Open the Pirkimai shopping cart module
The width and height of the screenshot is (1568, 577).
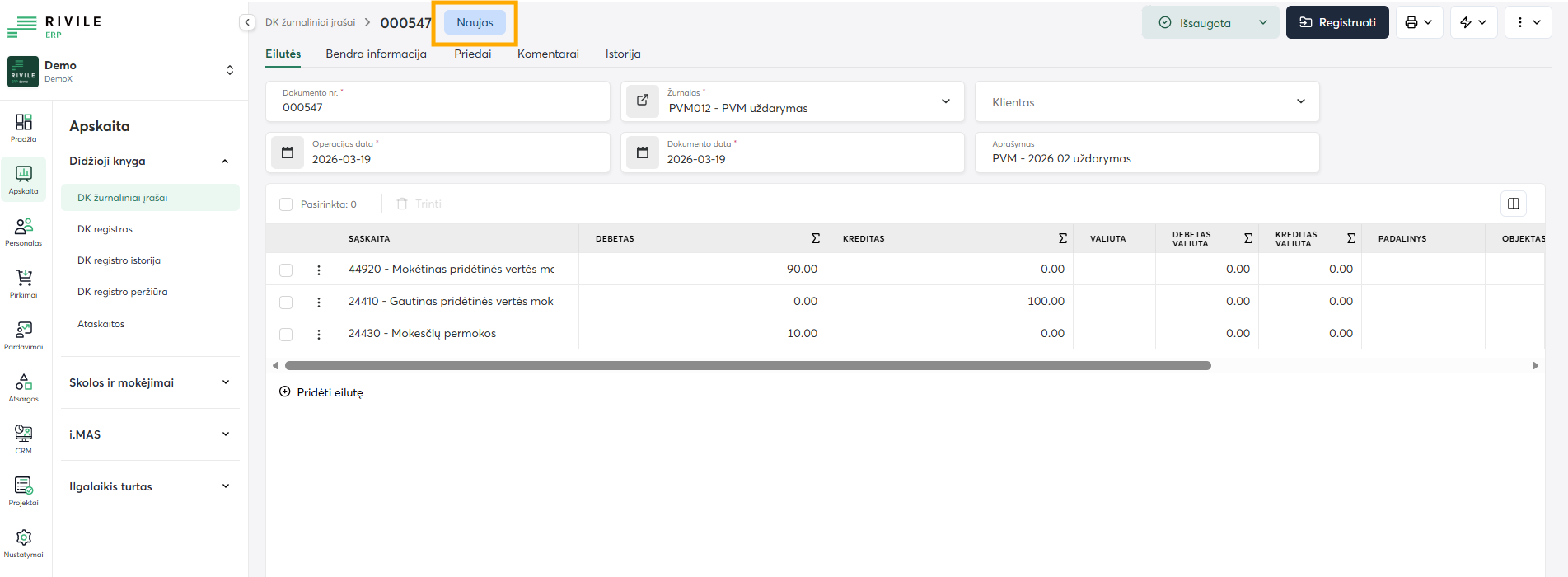coord(24,283)
